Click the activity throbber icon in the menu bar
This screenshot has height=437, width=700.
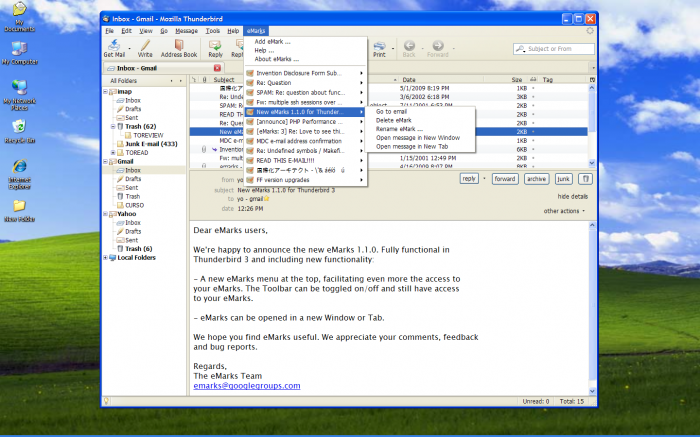pos(590,31)
